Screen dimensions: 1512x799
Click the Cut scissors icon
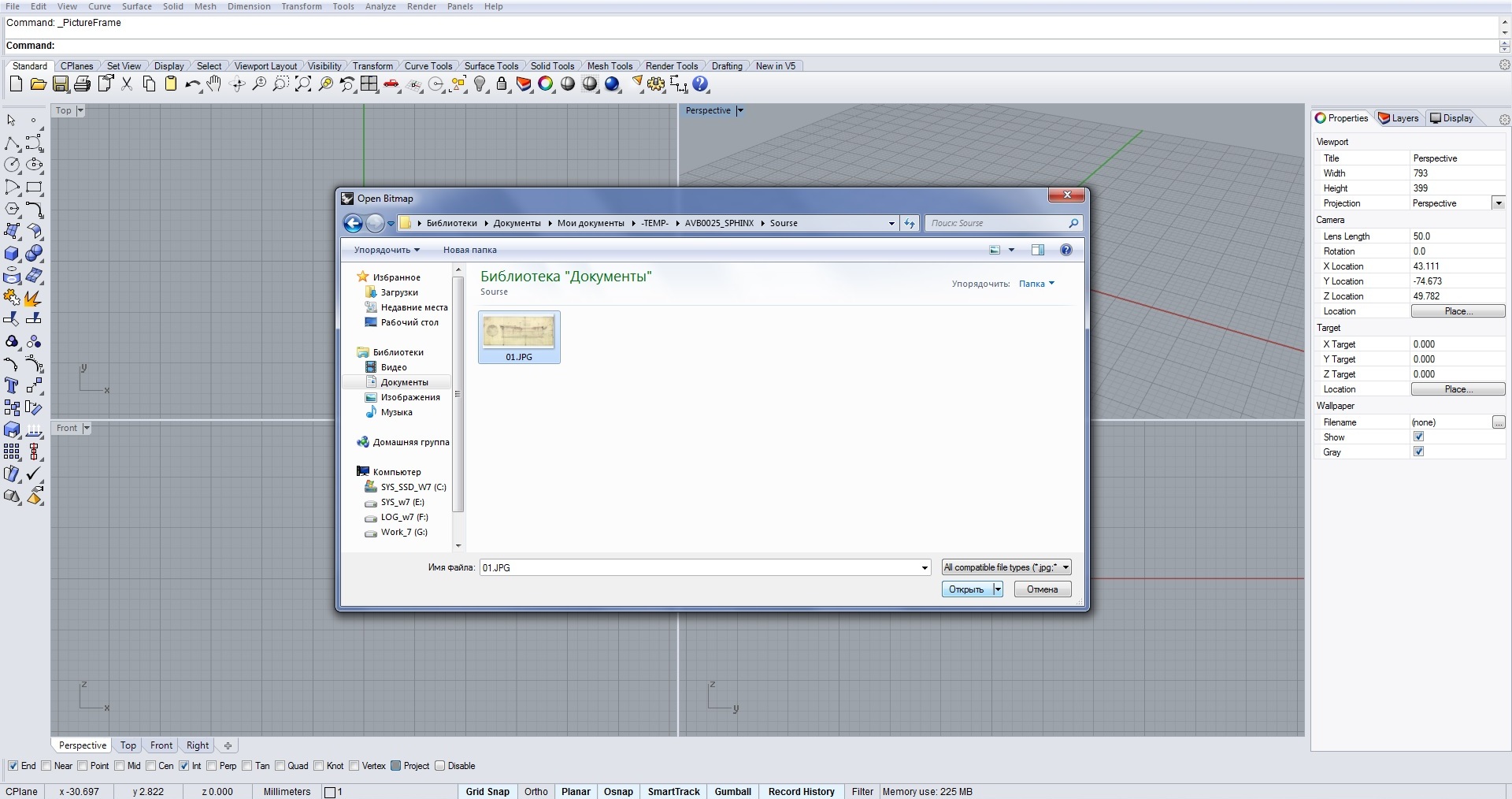[127, 84]
